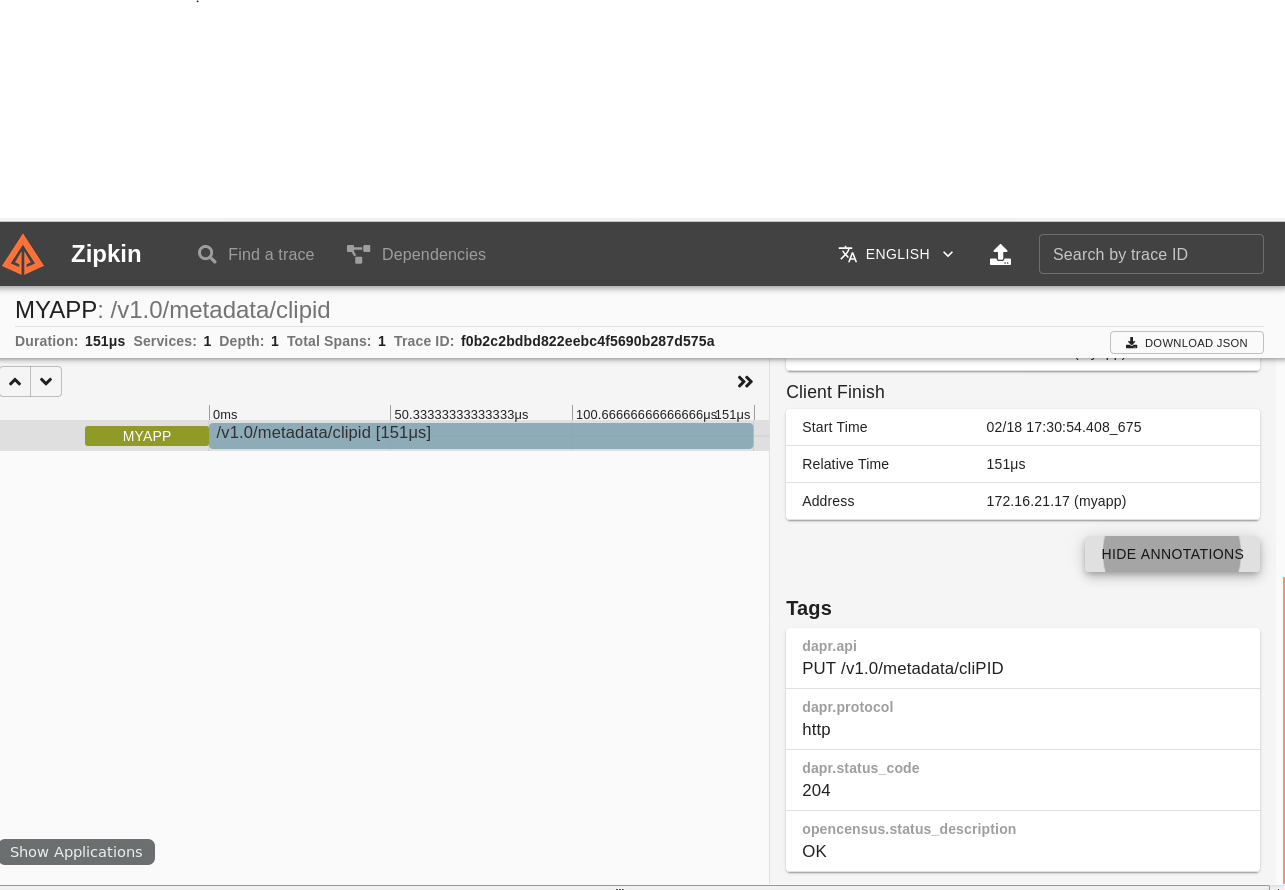
Task: Toggle HIDE ANNOTATIONS in the details panel
Action: 1172,554
